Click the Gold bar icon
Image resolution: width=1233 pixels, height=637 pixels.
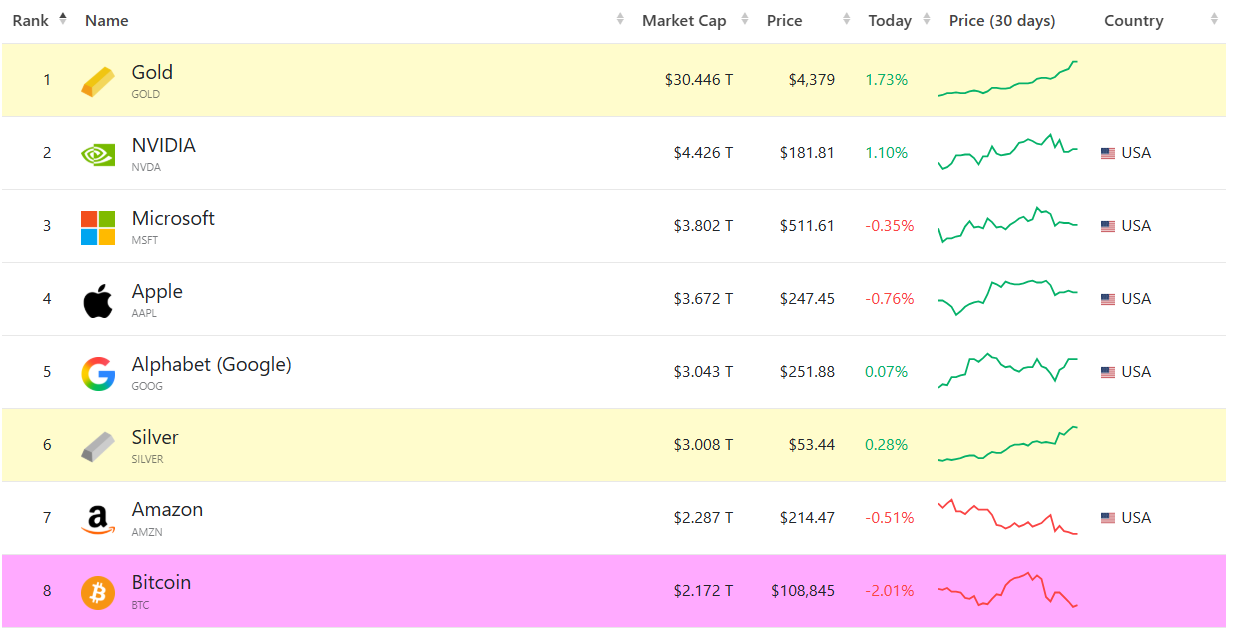click(x=98, y=81)
